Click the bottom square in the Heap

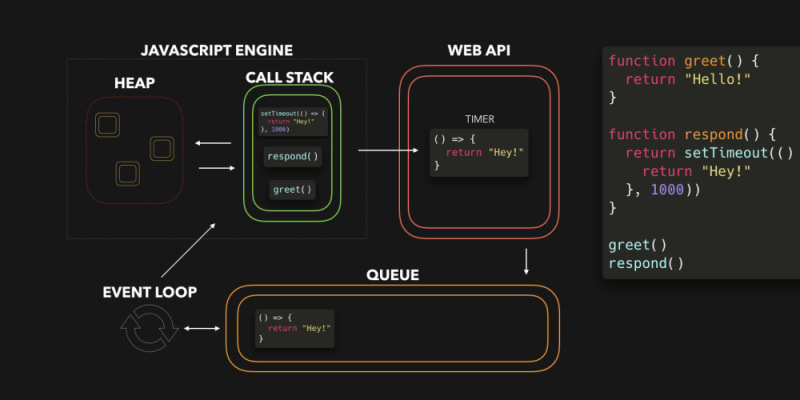pyautogui.click(x=126, y=173)
